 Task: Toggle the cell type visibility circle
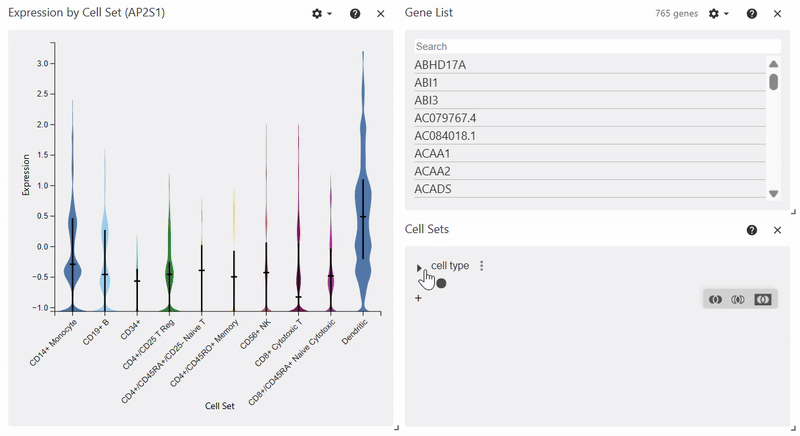441,283
